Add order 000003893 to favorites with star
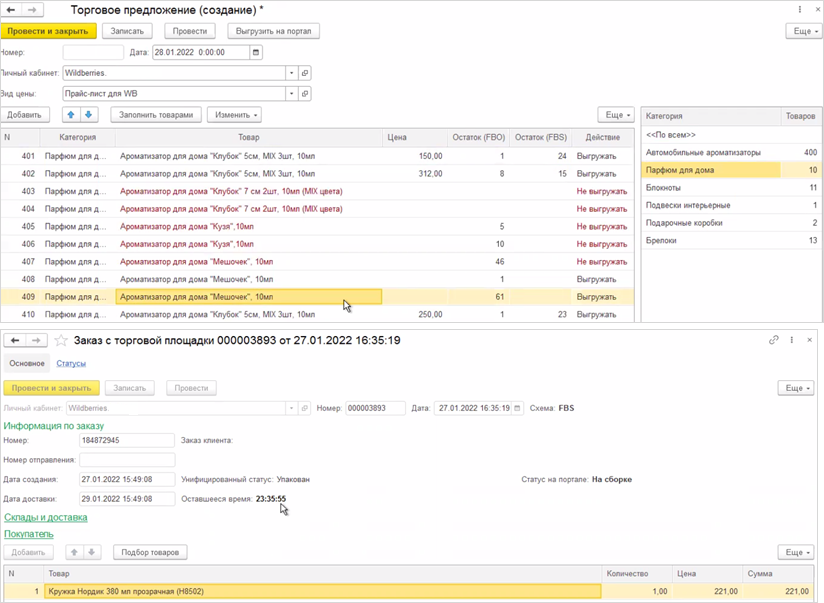The height and width of the screenshot is (603, 824). click(x=60, y=341)
